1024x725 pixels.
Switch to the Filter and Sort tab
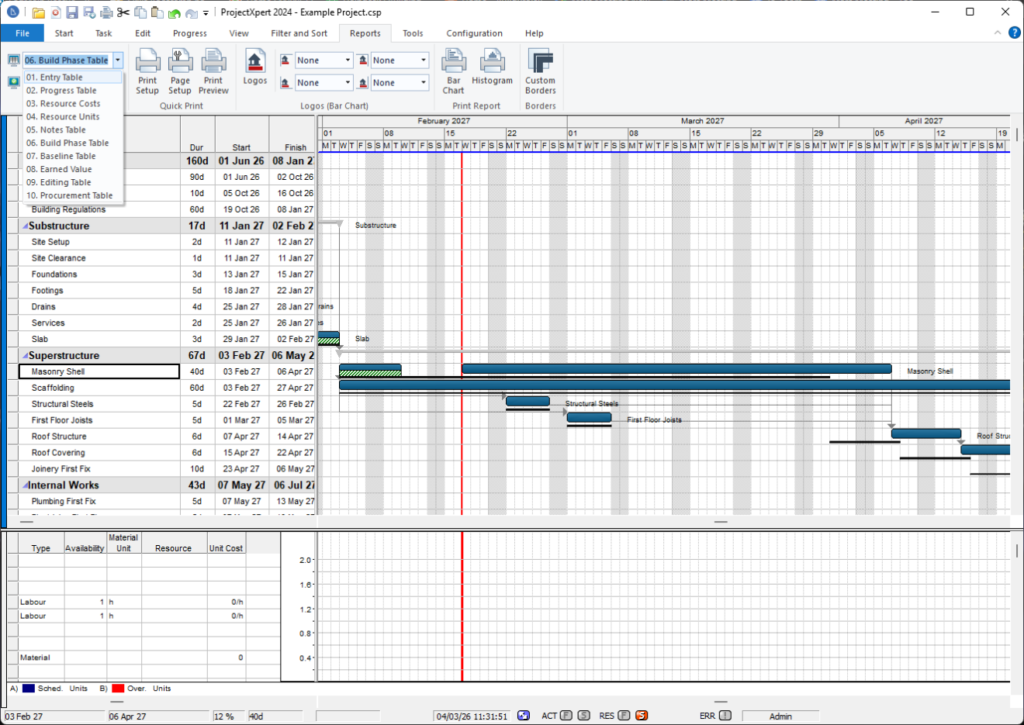coord(299,33)
